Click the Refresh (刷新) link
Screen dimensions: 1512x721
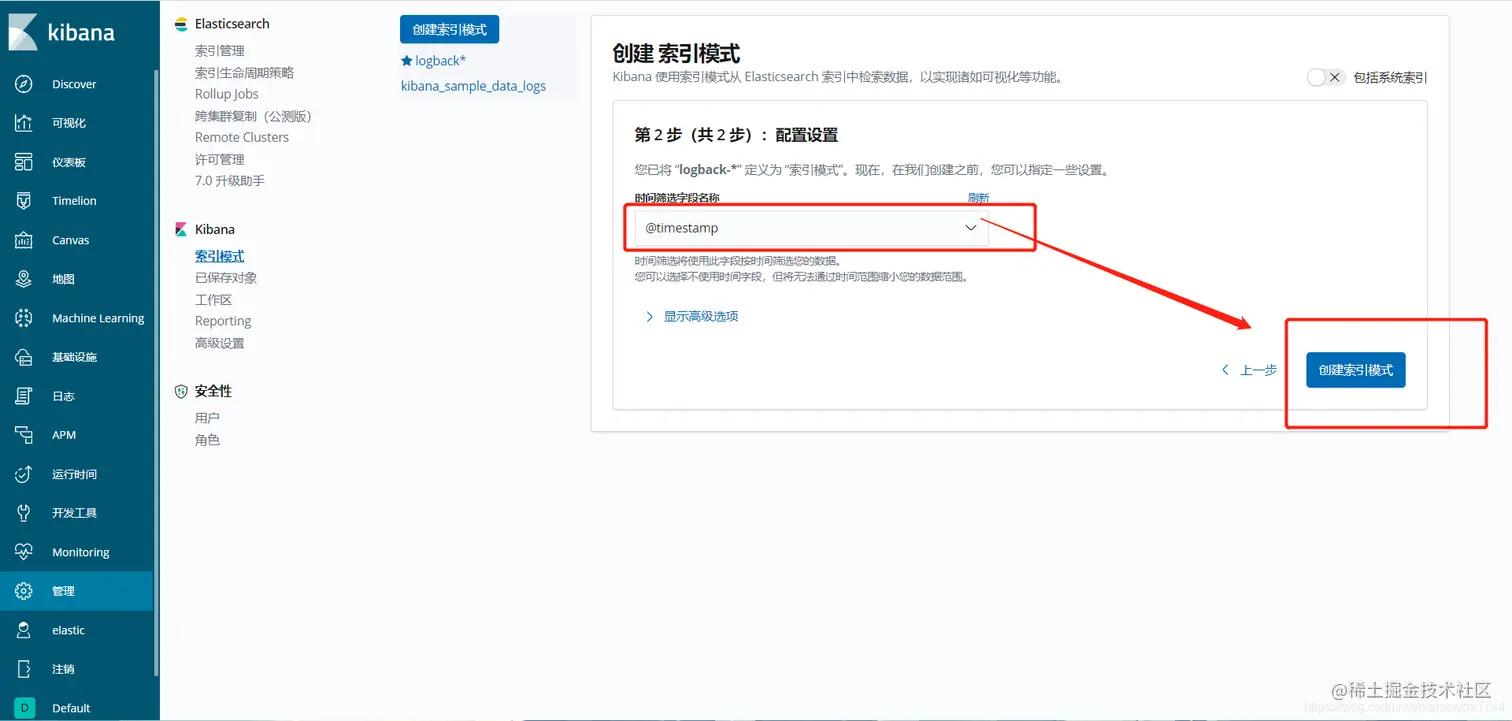(x=978, y=198)
